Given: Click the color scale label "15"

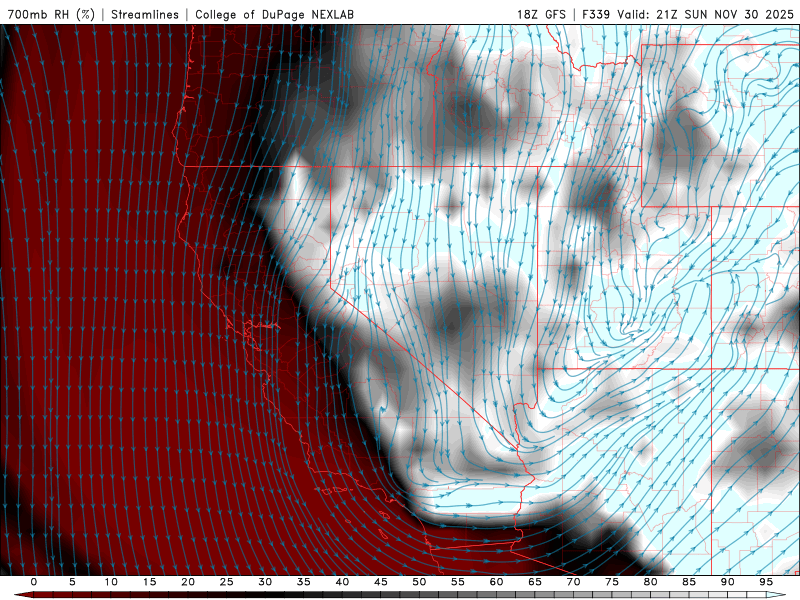Looking at the screenshot, I should tap(149, 582).
